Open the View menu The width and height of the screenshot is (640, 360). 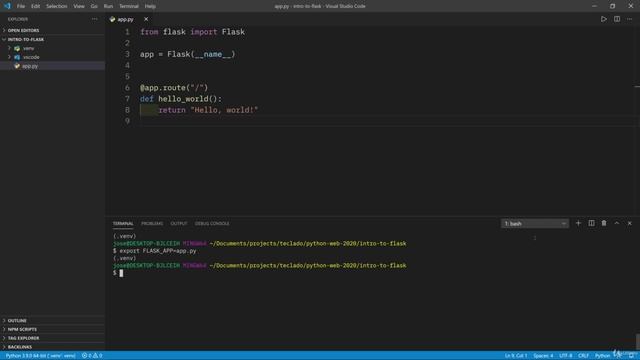[79, 6]
